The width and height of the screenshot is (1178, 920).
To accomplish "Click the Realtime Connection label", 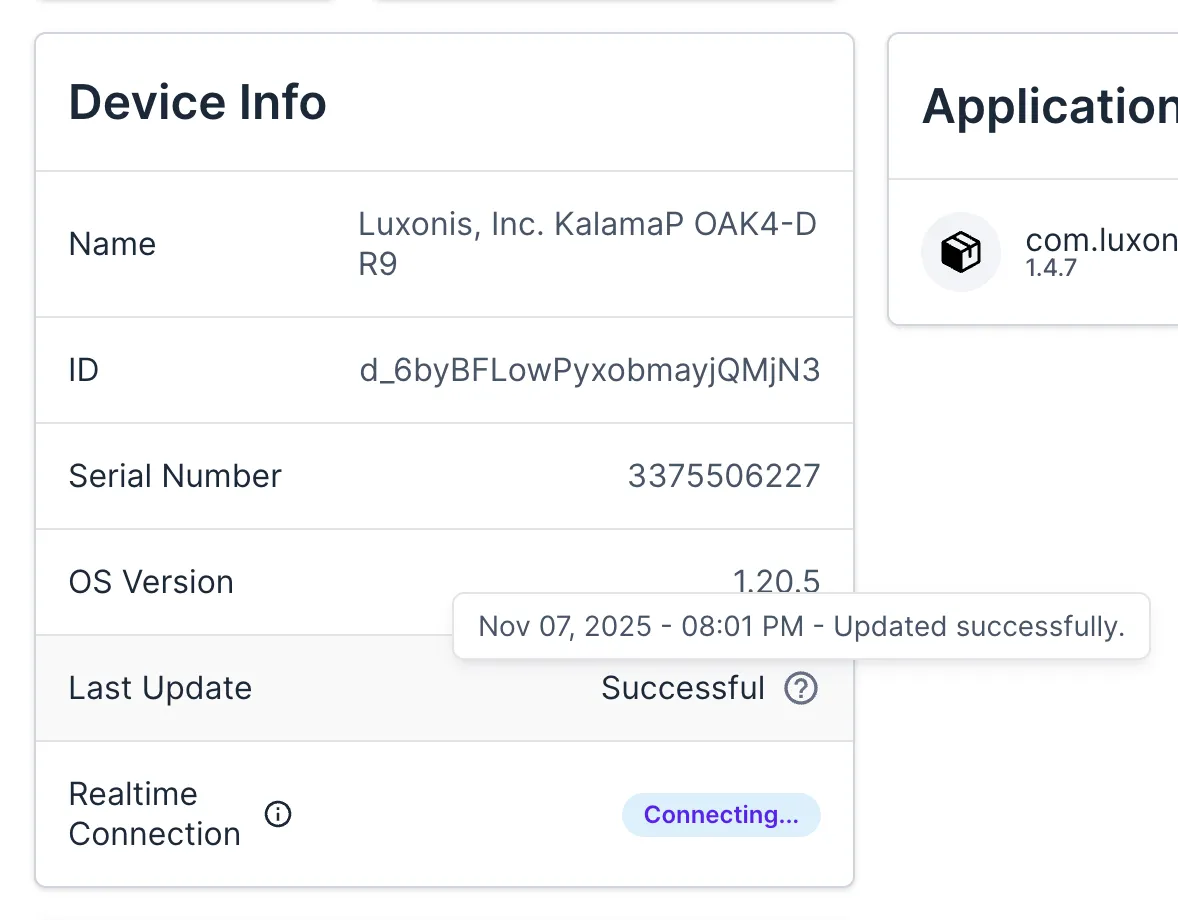I will coord(154,814).
